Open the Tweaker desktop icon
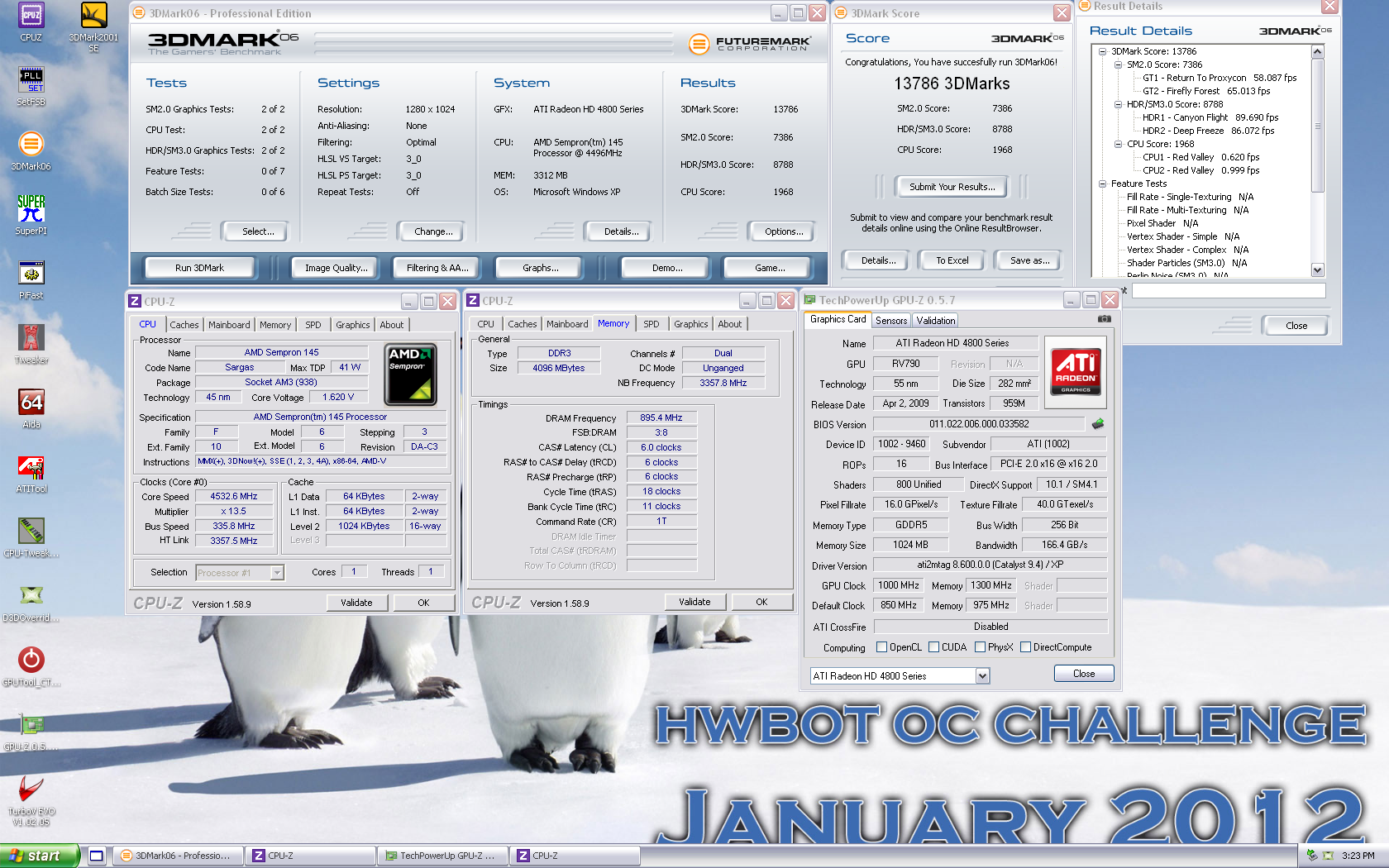Image resolution: width=1389 pixels, height=868 pixels. click(31, 345)
